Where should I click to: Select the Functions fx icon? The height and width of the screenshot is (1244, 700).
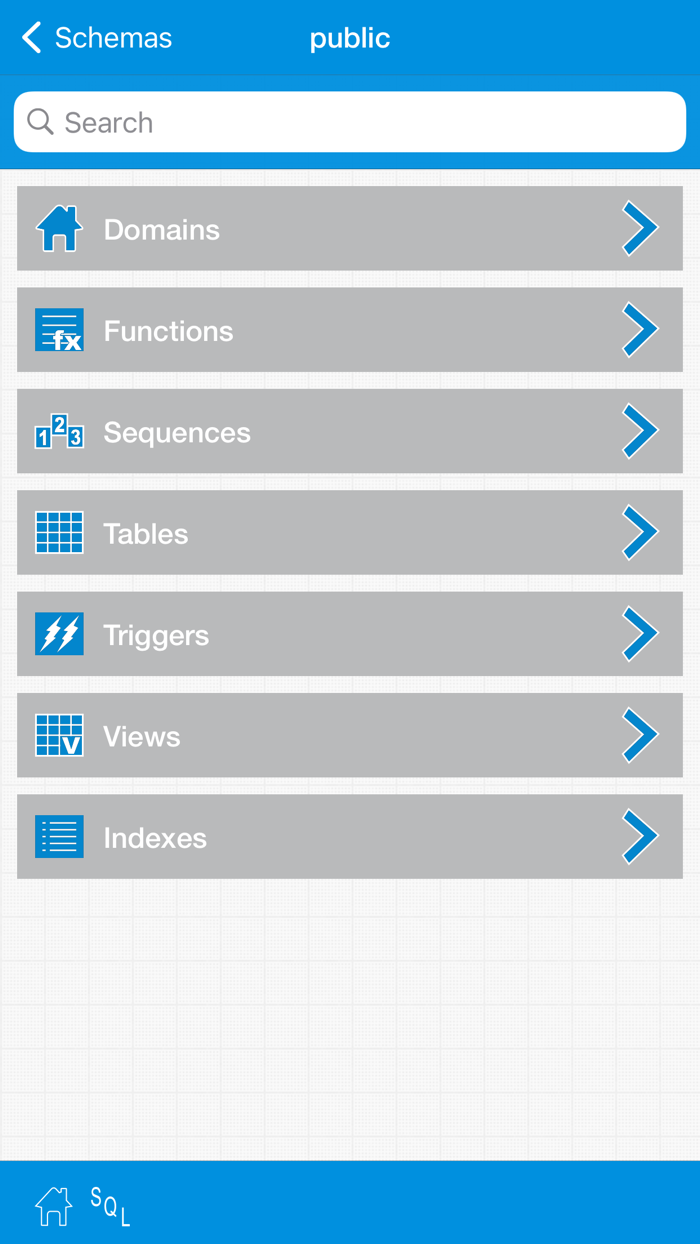click(60, 330)
